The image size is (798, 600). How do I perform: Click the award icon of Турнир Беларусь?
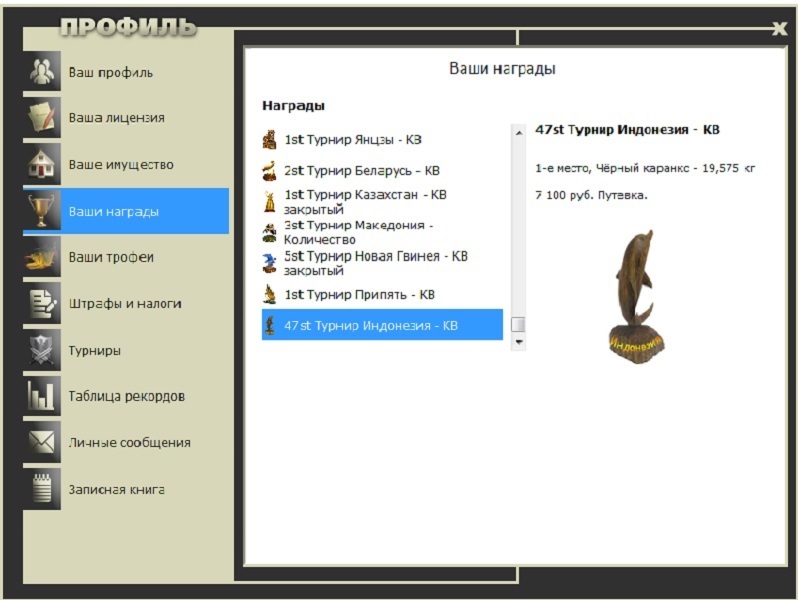[269, 170]
